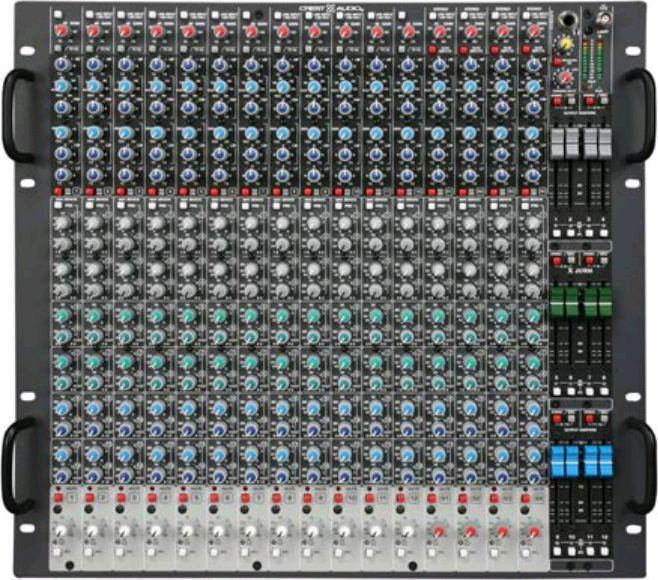This screenshot has width=658, height=580.
Task: Push the white square button at bottom of channel 10
Action: (338, 552)
